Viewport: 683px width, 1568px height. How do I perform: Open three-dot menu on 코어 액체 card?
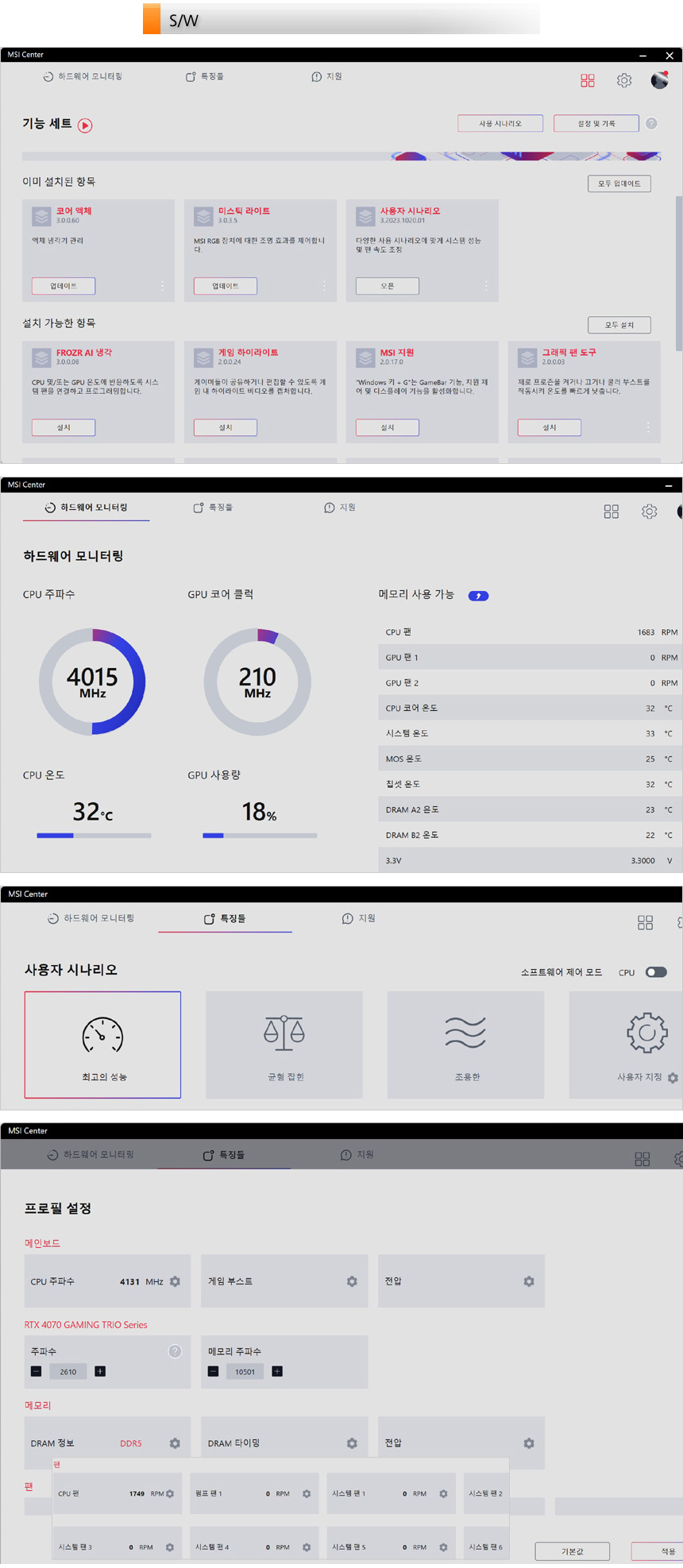pos(162,286)
